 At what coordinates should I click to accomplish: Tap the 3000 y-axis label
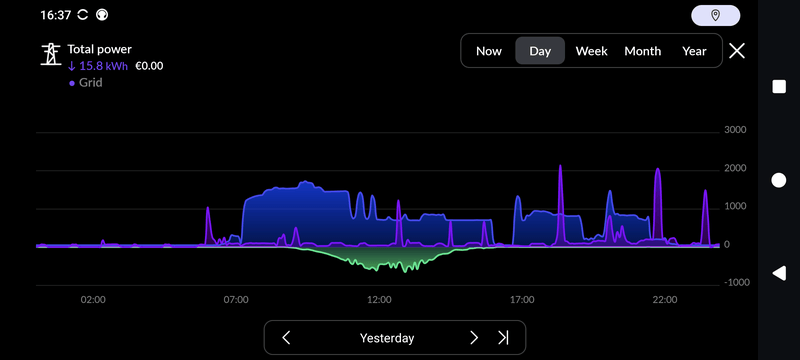(x=735, y=130)
